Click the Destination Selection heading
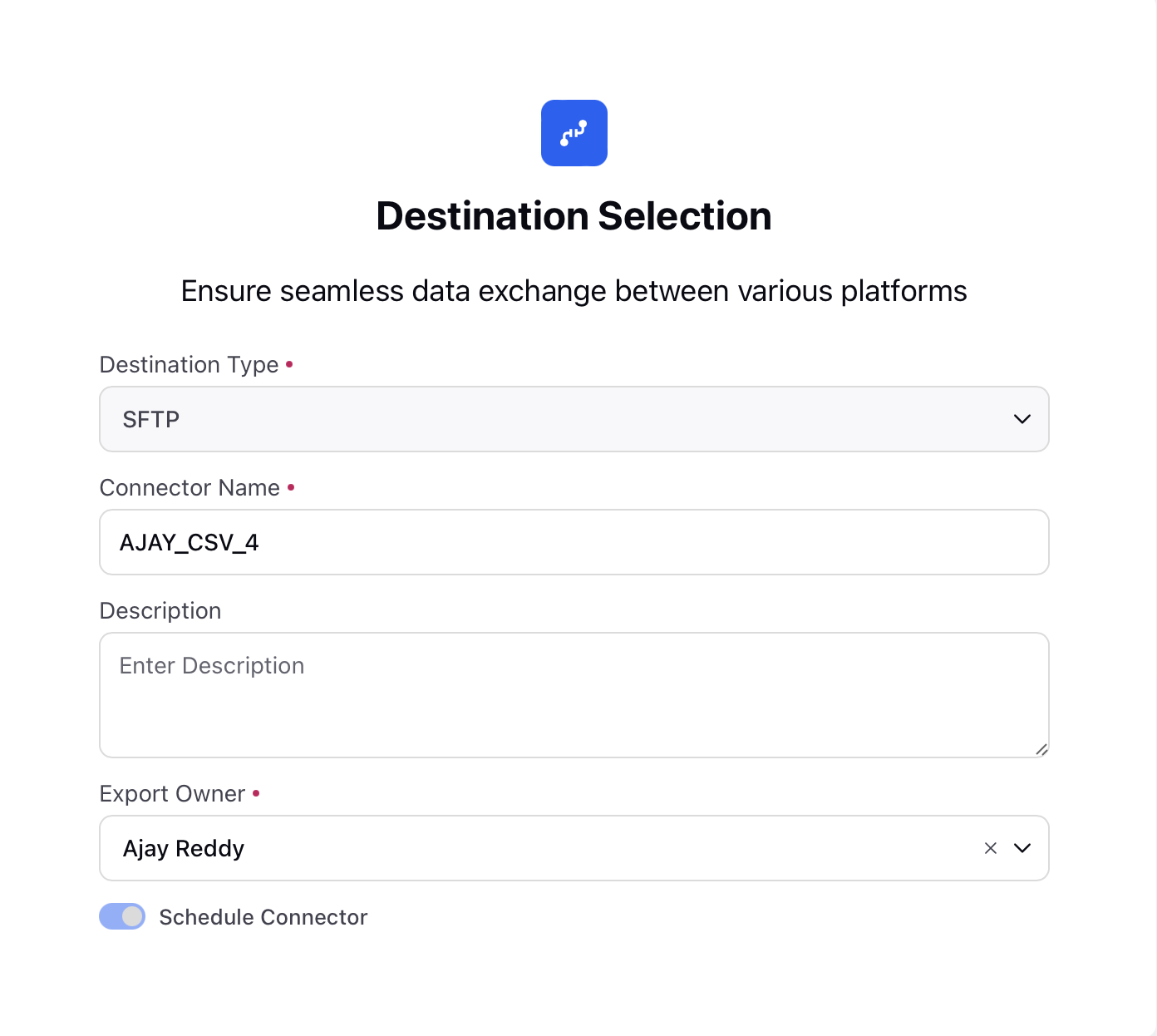Image resolution: width=1157 pixels, height=1036 pixels. click(574, 216)
